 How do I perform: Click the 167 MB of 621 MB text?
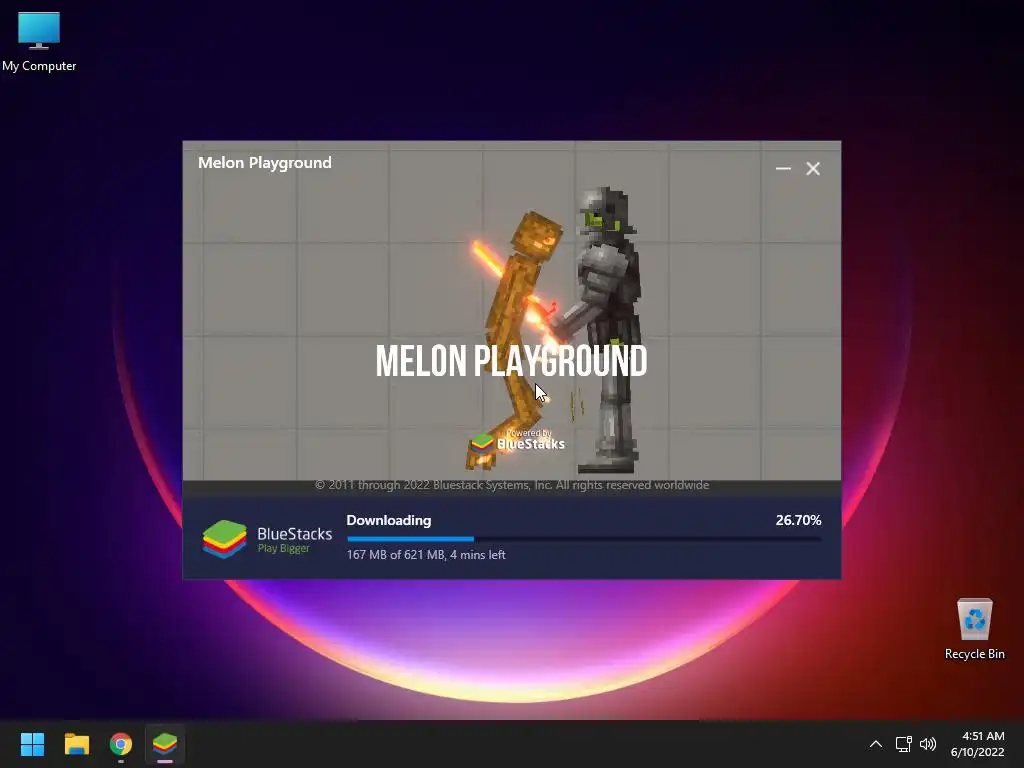pyautogui.click(x=426, y=554)
